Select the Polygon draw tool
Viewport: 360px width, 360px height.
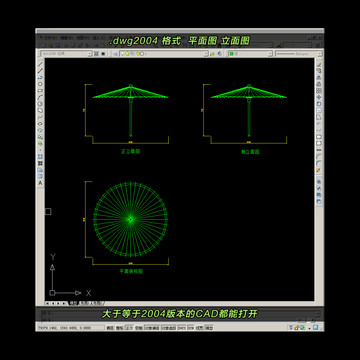coord(40,84)
